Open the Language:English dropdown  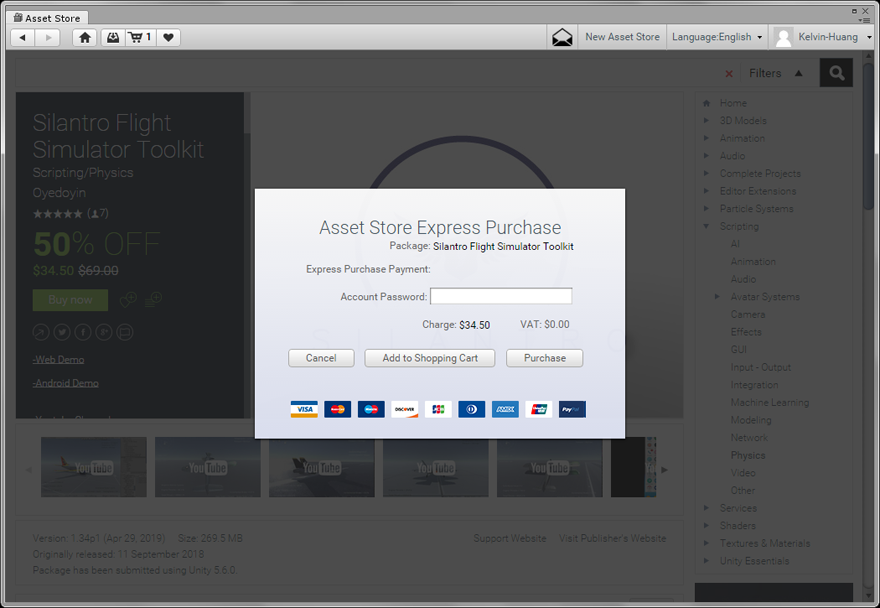717,37
